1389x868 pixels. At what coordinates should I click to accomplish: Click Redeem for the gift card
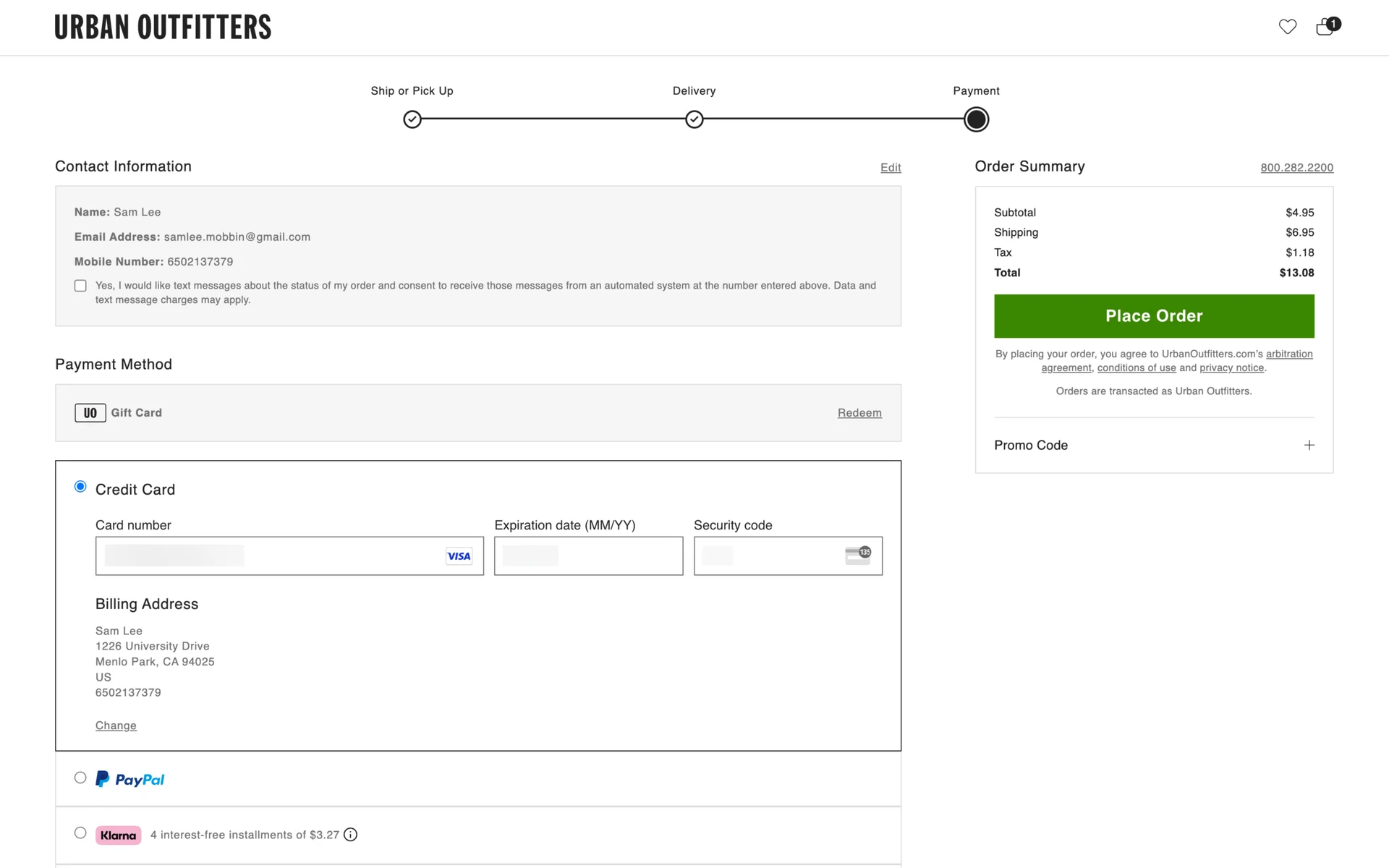point(859,413)
